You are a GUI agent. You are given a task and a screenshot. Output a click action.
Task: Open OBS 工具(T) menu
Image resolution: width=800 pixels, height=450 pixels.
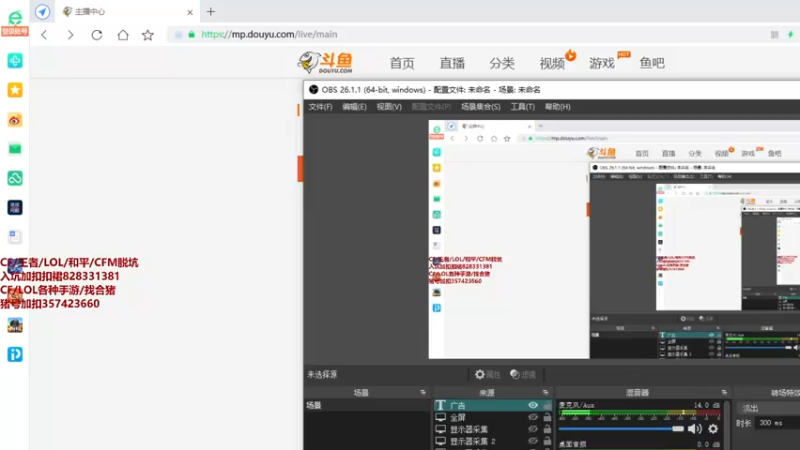coord(522,107)
